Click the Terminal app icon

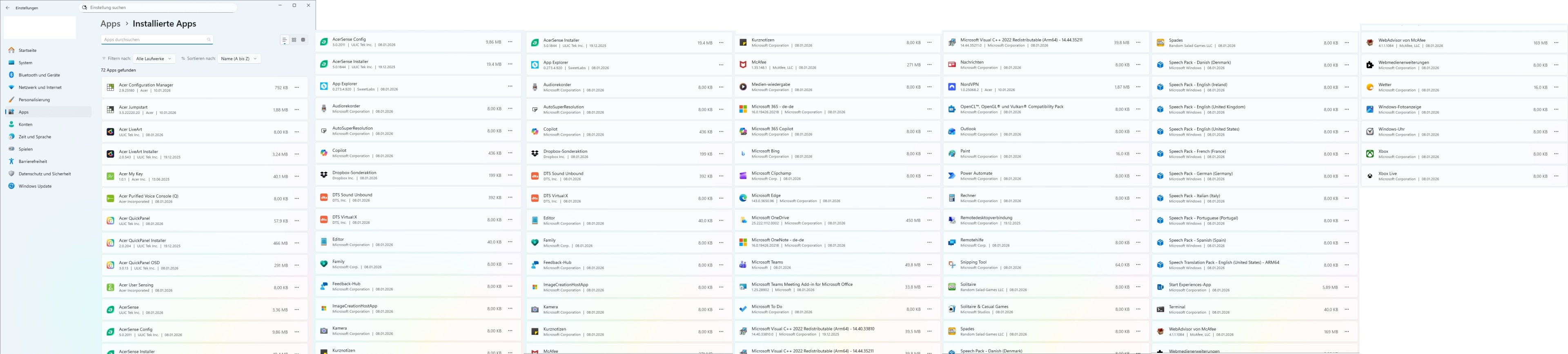[x=1160, y=309]
